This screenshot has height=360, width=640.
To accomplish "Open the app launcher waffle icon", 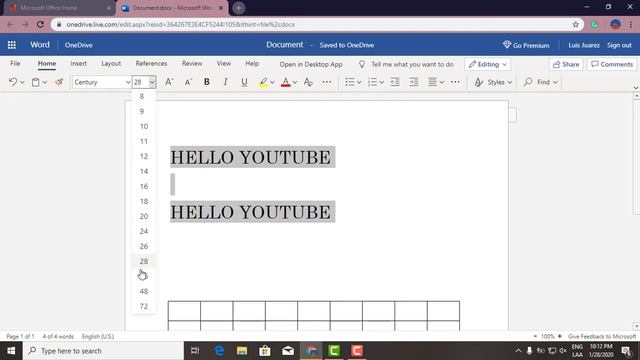I will click(12, 45).
